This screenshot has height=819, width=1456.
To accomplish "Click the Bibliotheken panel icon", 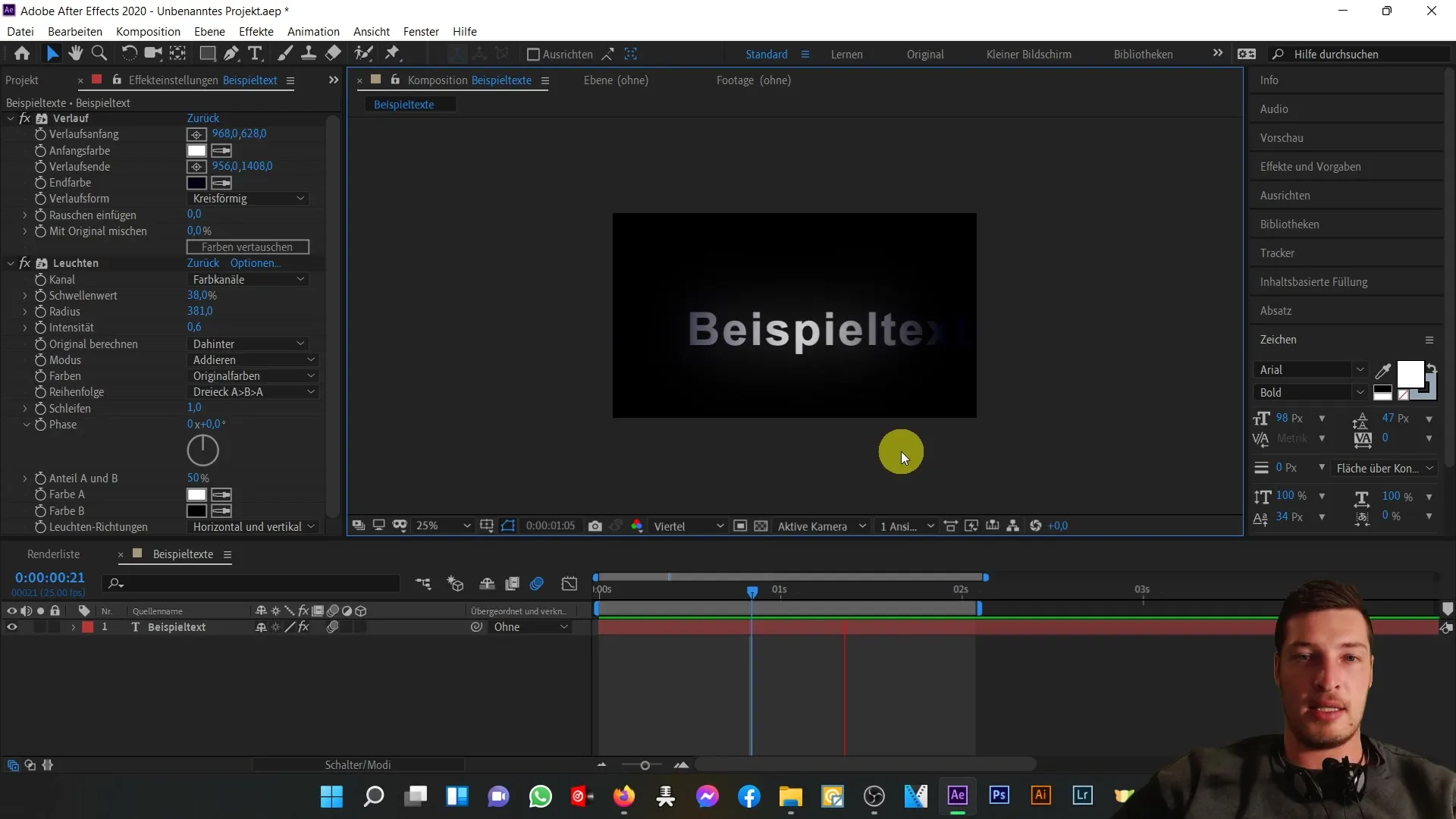I will (1291, 223).
